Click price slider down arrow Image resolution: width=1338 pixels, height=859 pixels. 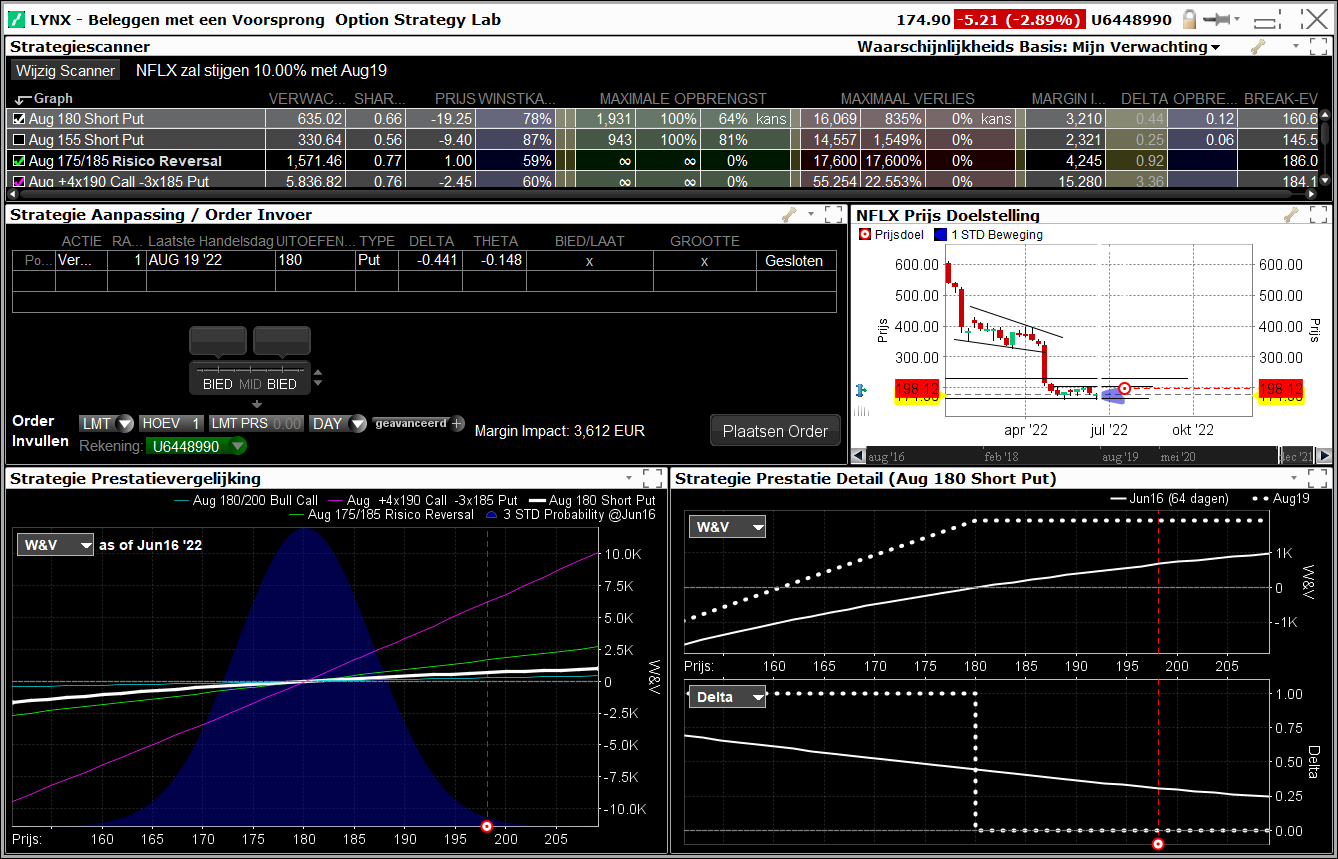coord(319,384)
